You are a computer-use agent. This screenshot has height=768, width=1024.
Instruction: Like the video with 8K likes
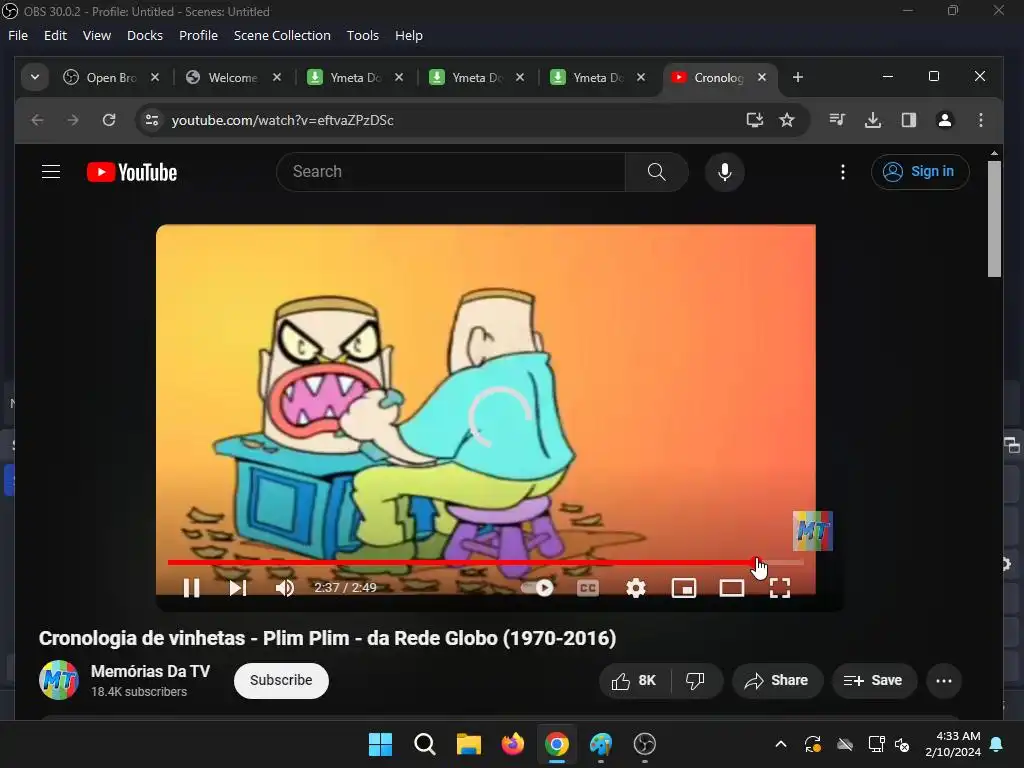click(x=635, y=681)
